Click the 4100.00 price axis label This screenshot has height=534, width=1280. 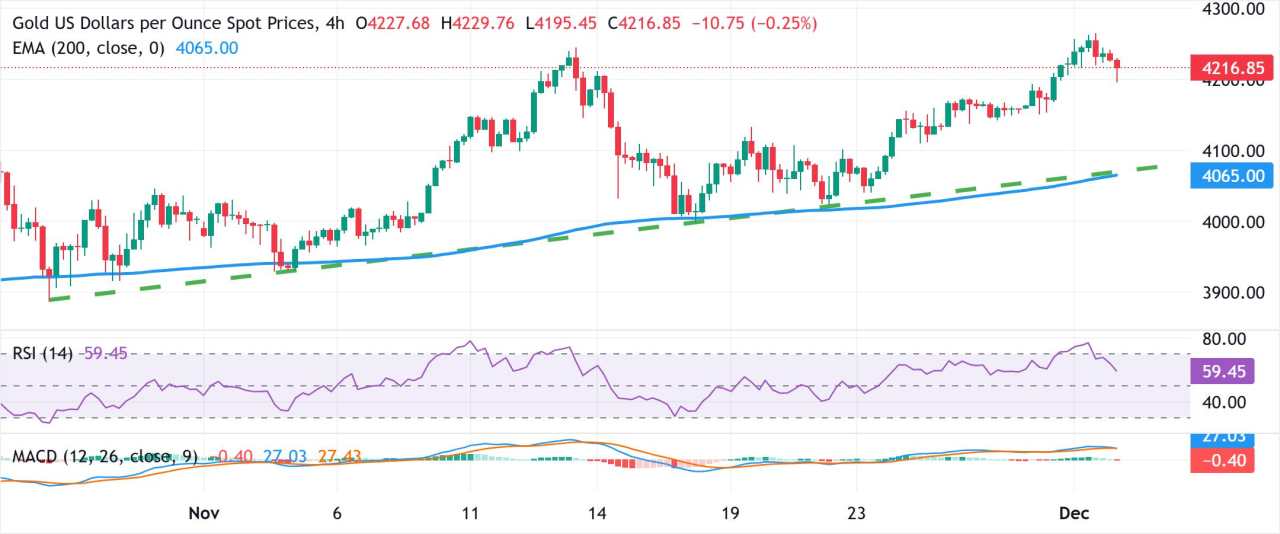click(x=1230, y=151)
